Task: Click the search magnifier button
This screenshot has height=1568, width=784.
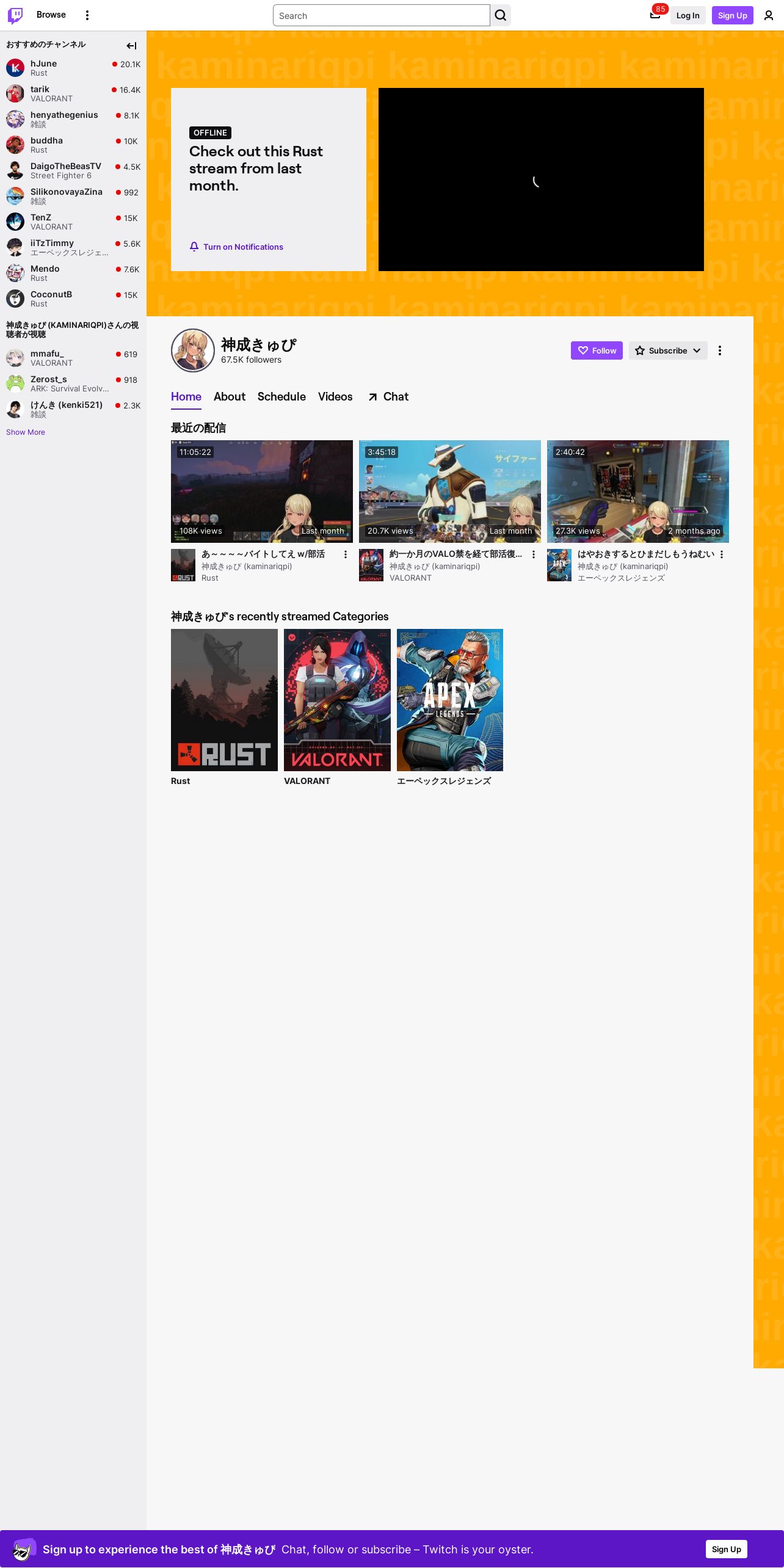Action: [x=501, y=15]
